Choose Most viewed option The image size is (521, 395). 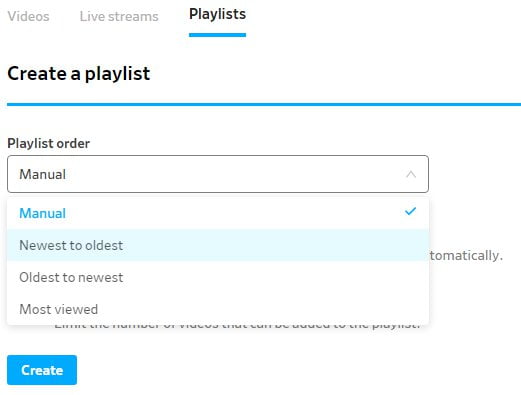218,309
